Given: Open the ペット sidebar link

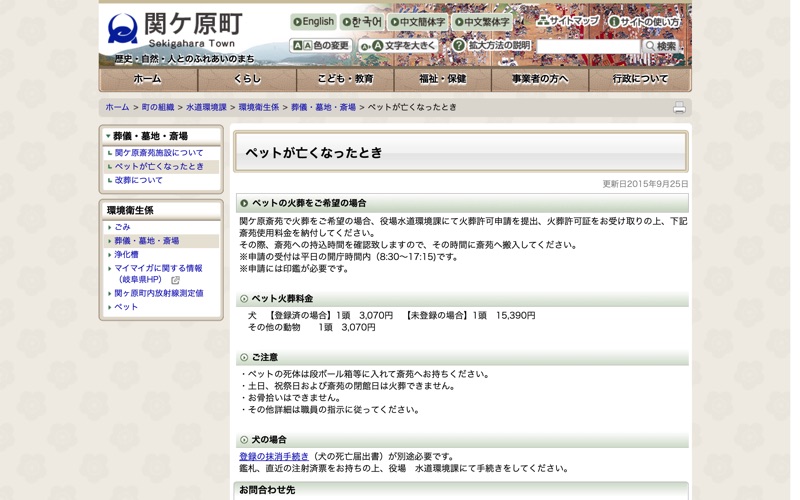Looking at the screenshot, I should tap(126, 307).
